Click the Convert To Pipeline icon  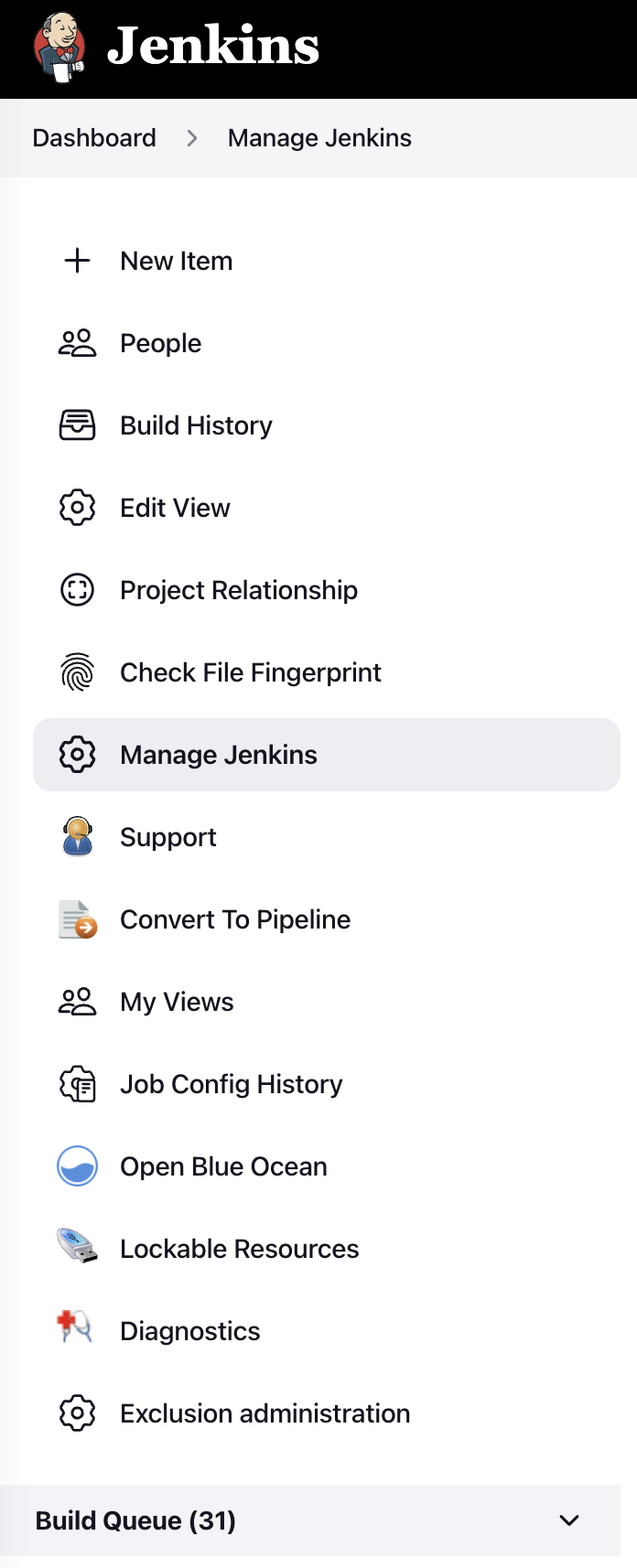pyautogui.click(x=79, y=919)
